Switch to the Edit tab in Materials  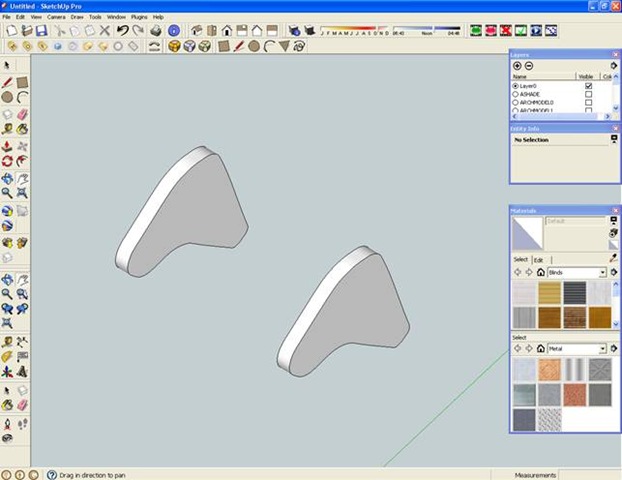[x=538, y=259]
